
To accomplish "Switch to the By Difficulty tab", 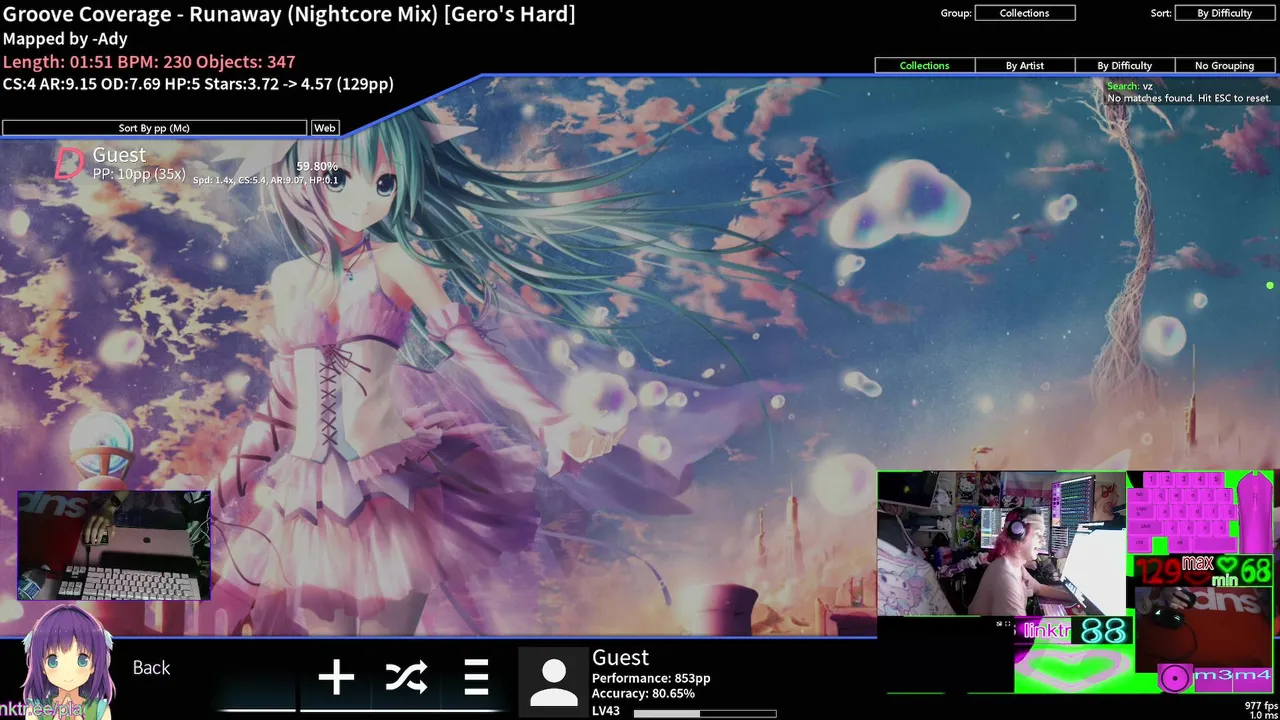I will pyautogui.click(x=1124, y=65).
